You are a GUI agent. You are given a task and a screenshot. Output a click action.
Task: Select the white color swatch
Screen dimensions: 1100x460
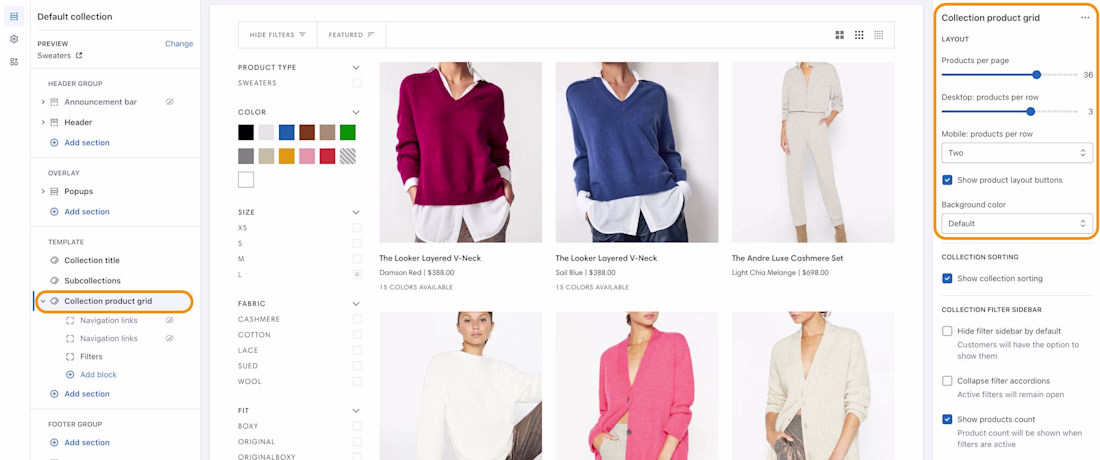(x=246, y=180)
